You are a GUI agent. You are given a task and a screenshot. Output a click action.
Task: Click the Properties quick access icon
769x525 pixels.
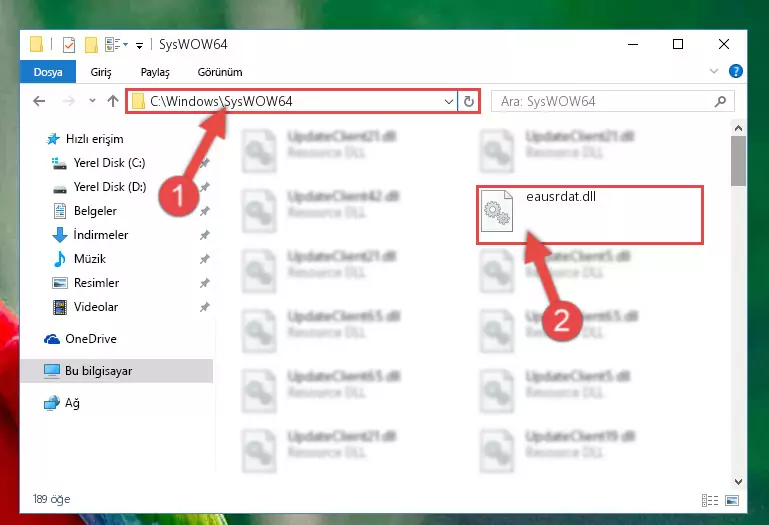[69, 45]
